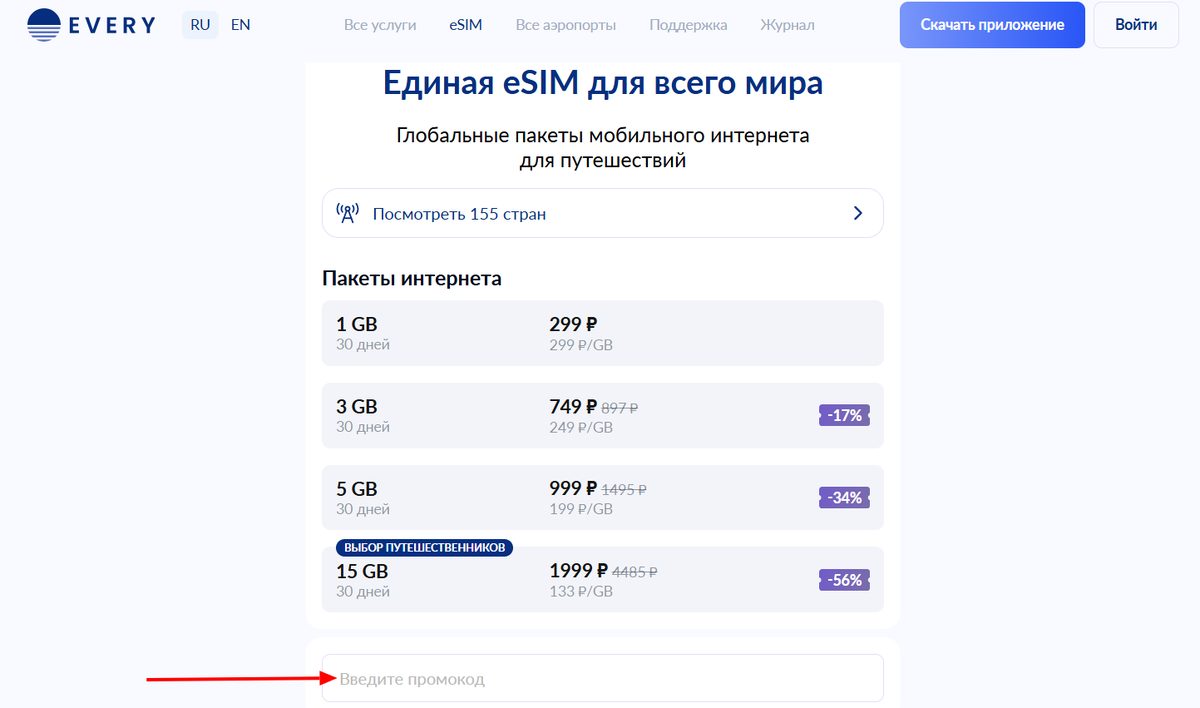
Task: Click the antenna icon beside countries list
Action: click(347, 214)
